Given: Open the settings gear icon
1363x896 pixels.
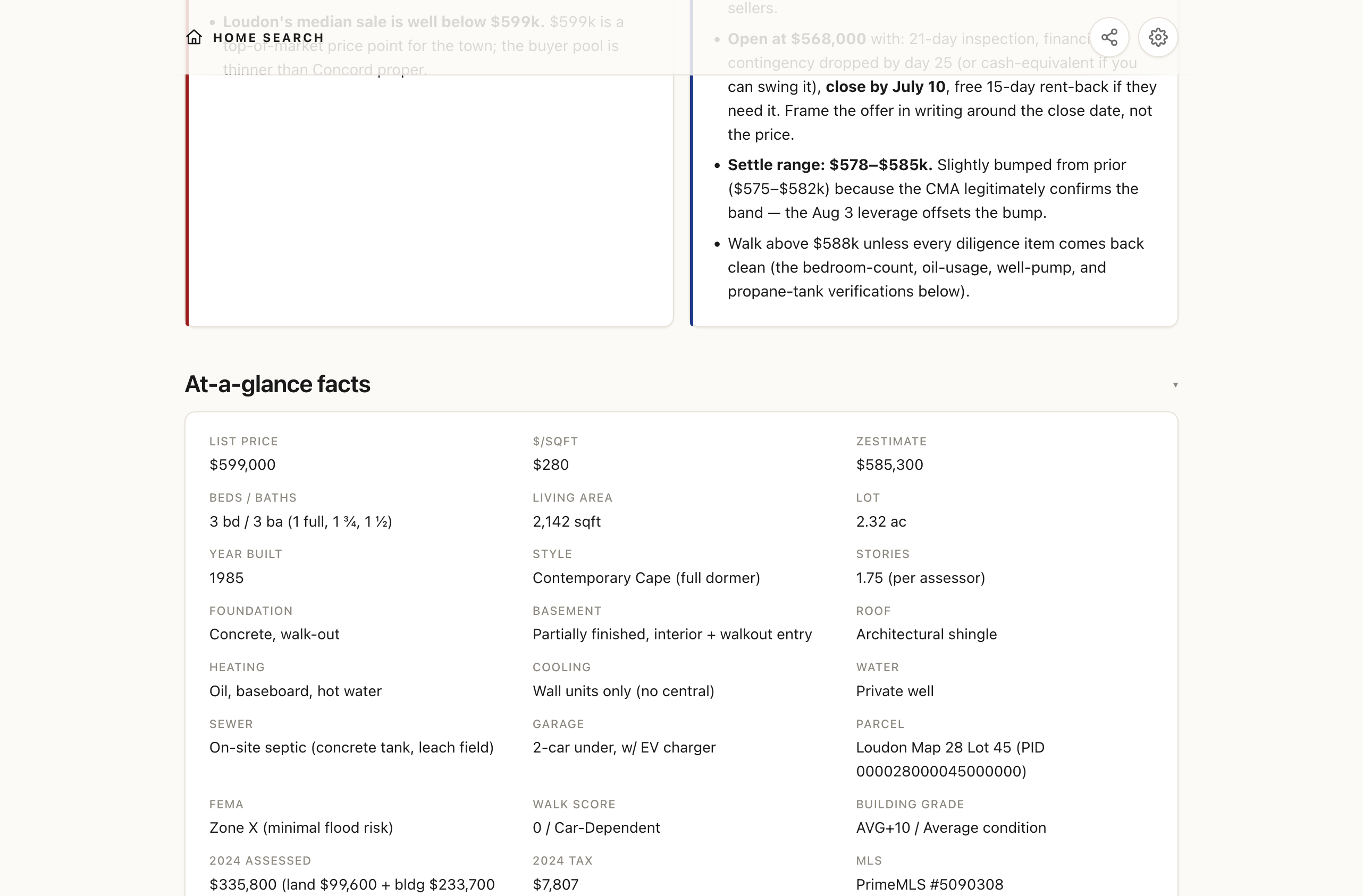Looking at the screenshot, I should coord(1158,37).
